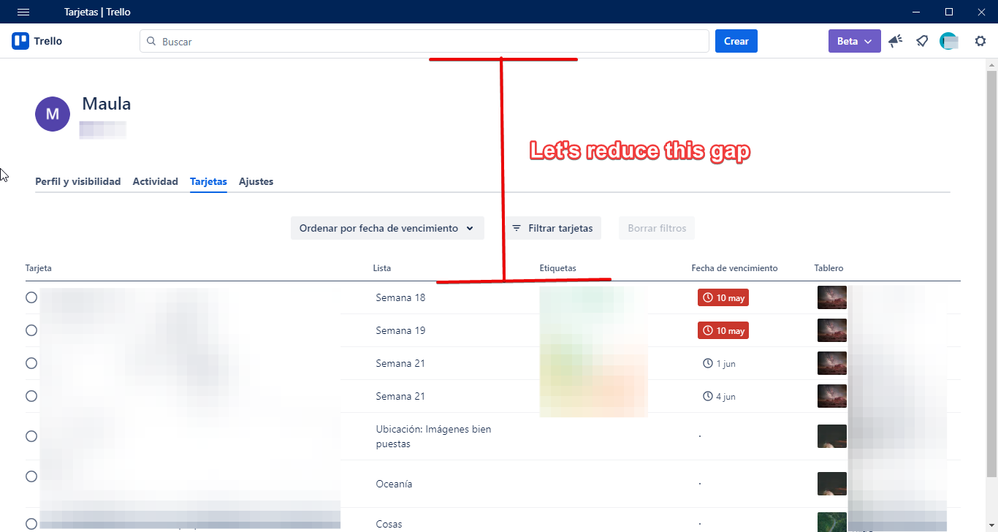The image size is (998, 532).
Task: Open the red 10 may badge on Semana 19
Action: click(x=723, y=331)
